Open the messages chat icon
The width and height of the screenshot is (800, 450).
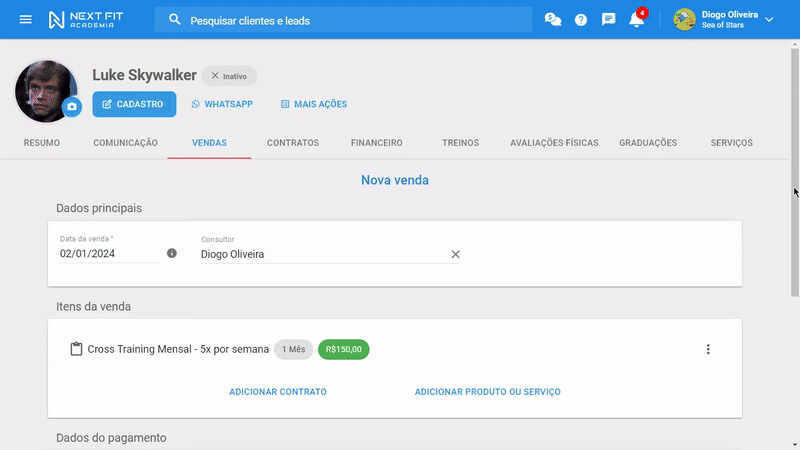[x=608, y=20]
